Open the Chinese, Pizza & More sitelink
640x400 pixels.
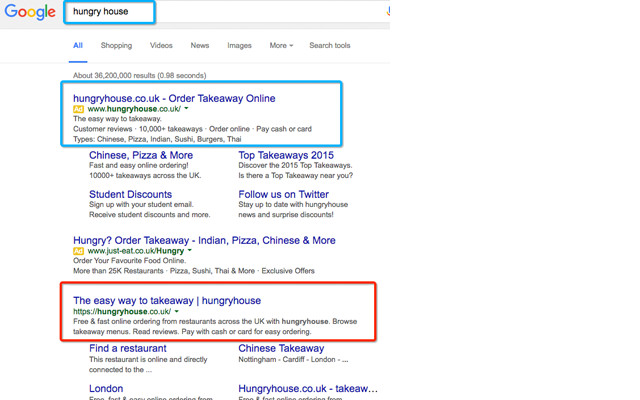[141, 155]
